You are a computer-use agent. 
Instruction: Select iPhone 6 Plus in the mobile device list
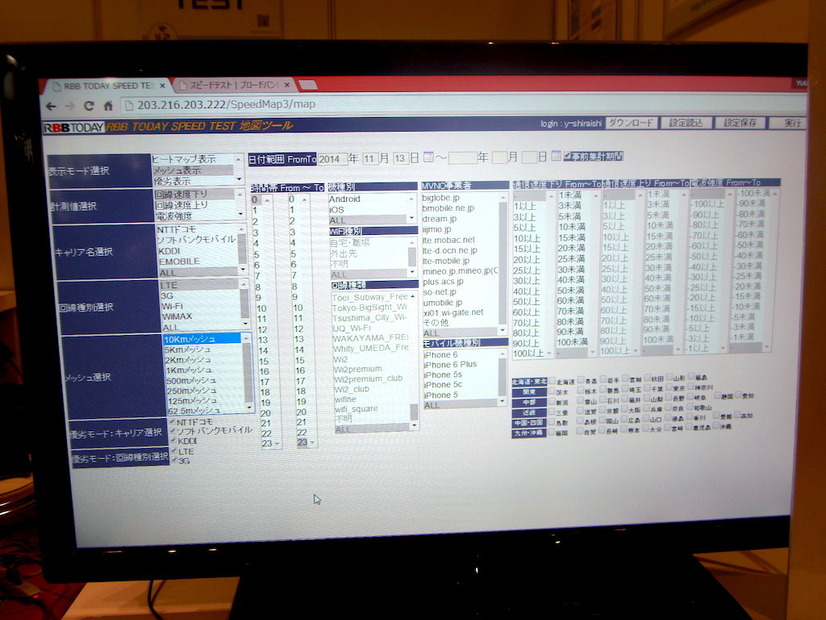pyautogui.click(x=450, y=364)
